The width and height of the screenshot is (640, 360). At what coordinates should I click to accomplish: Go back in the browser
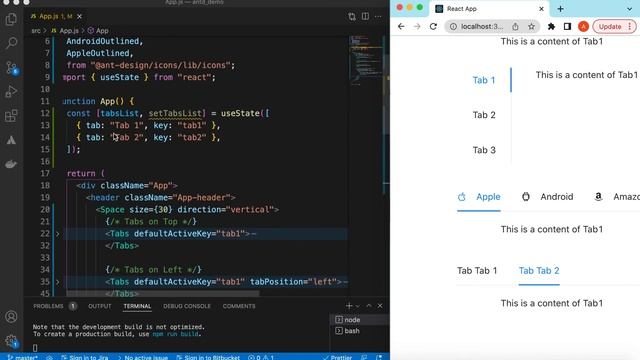401,27
